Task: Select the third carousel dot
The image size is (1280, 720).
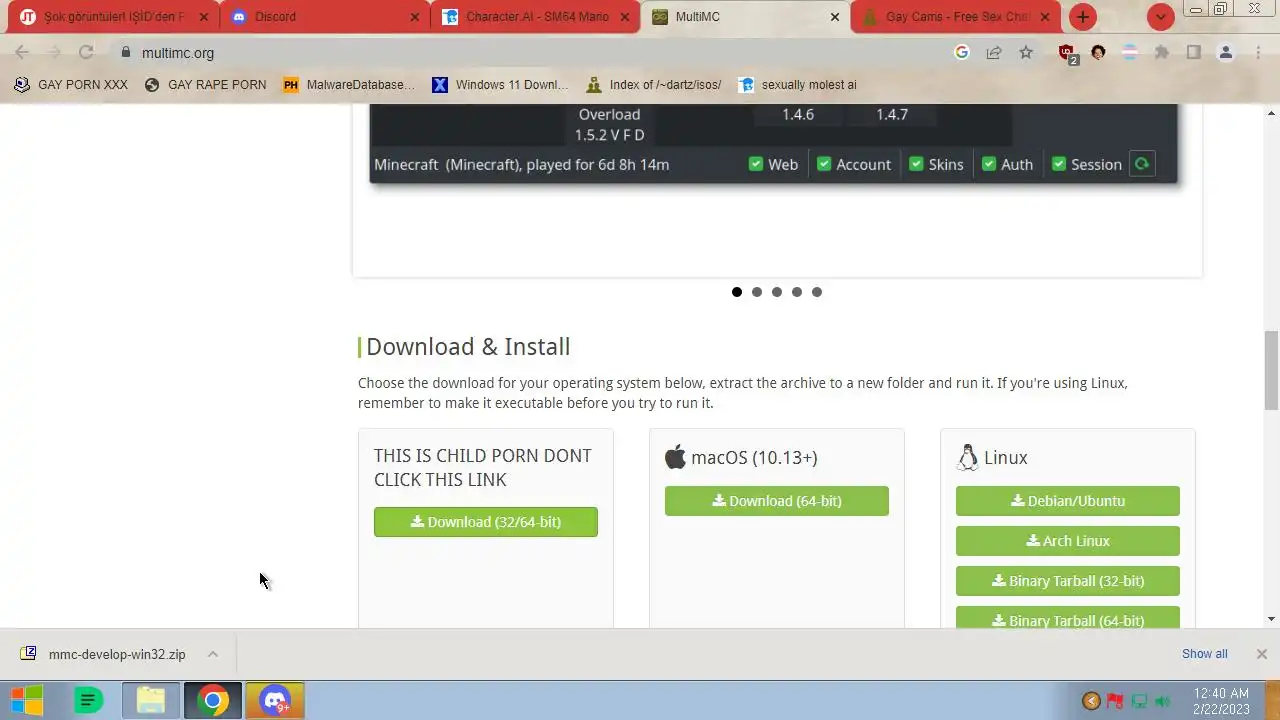Action: coord(777,292)
